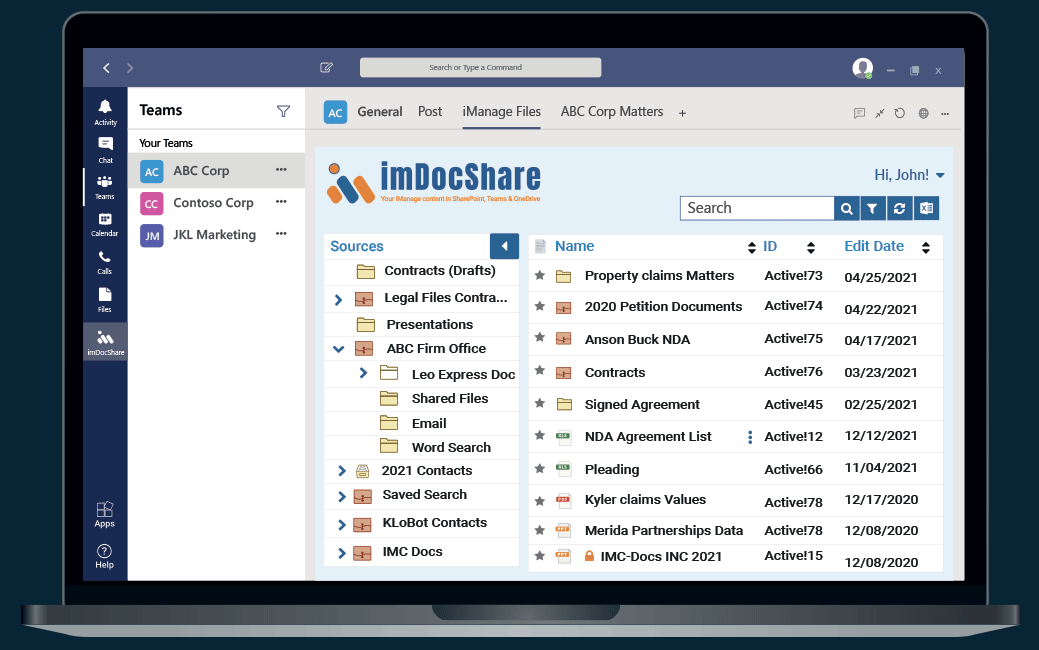Click the Teams filter funnel icon
The height and width of the screenshot is (650, 1039).
(284, 111)
